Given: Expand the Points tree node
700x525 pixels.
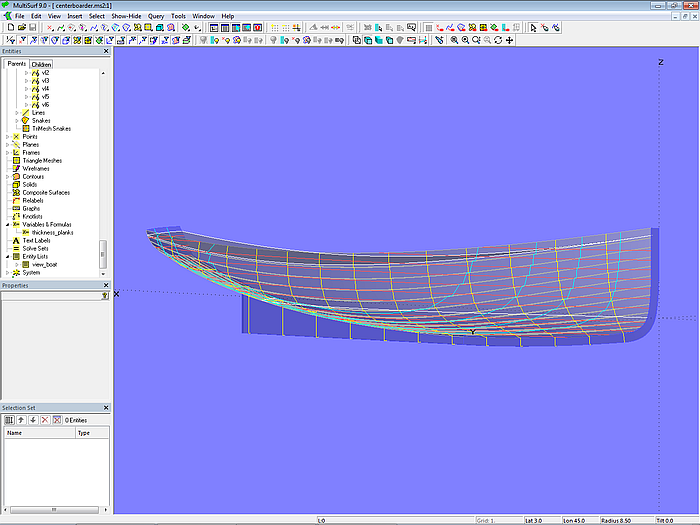Looking at the screenshot, I should tap(8, 137).
